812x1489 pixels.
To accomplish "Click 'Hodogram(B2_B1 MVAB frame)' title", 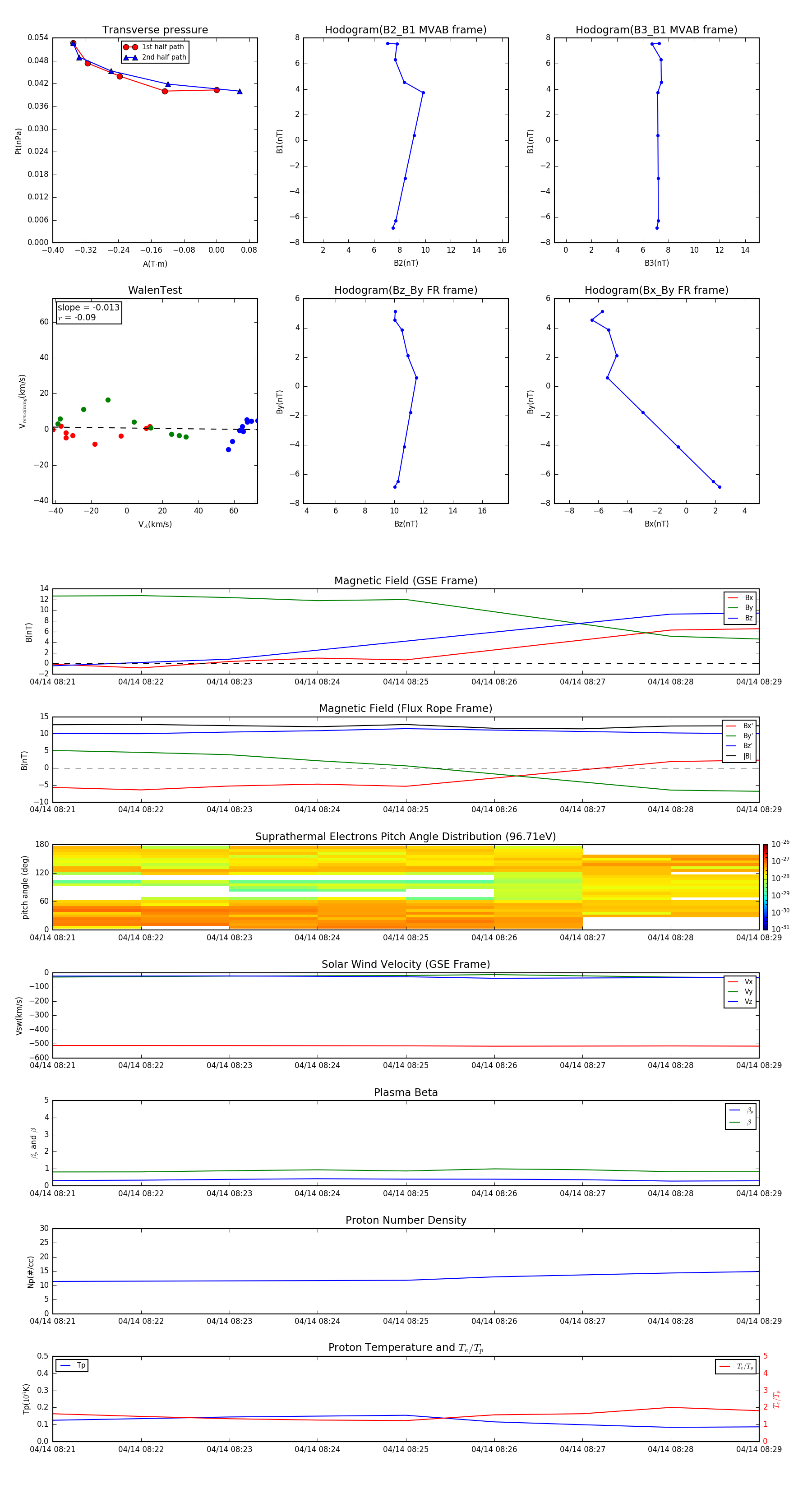I will pos(406,30).
